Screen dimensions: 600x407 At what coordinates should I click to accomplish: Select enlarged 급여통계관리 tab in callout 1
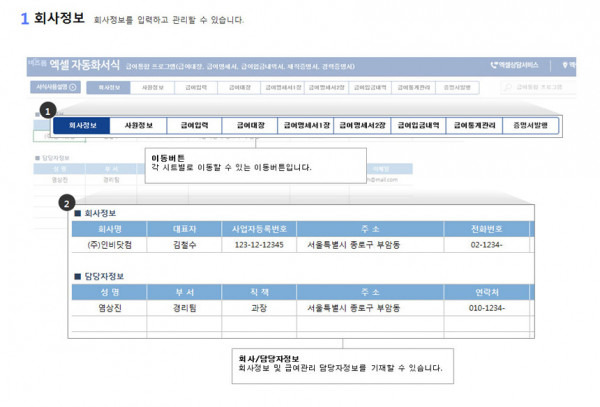(474, 125)
